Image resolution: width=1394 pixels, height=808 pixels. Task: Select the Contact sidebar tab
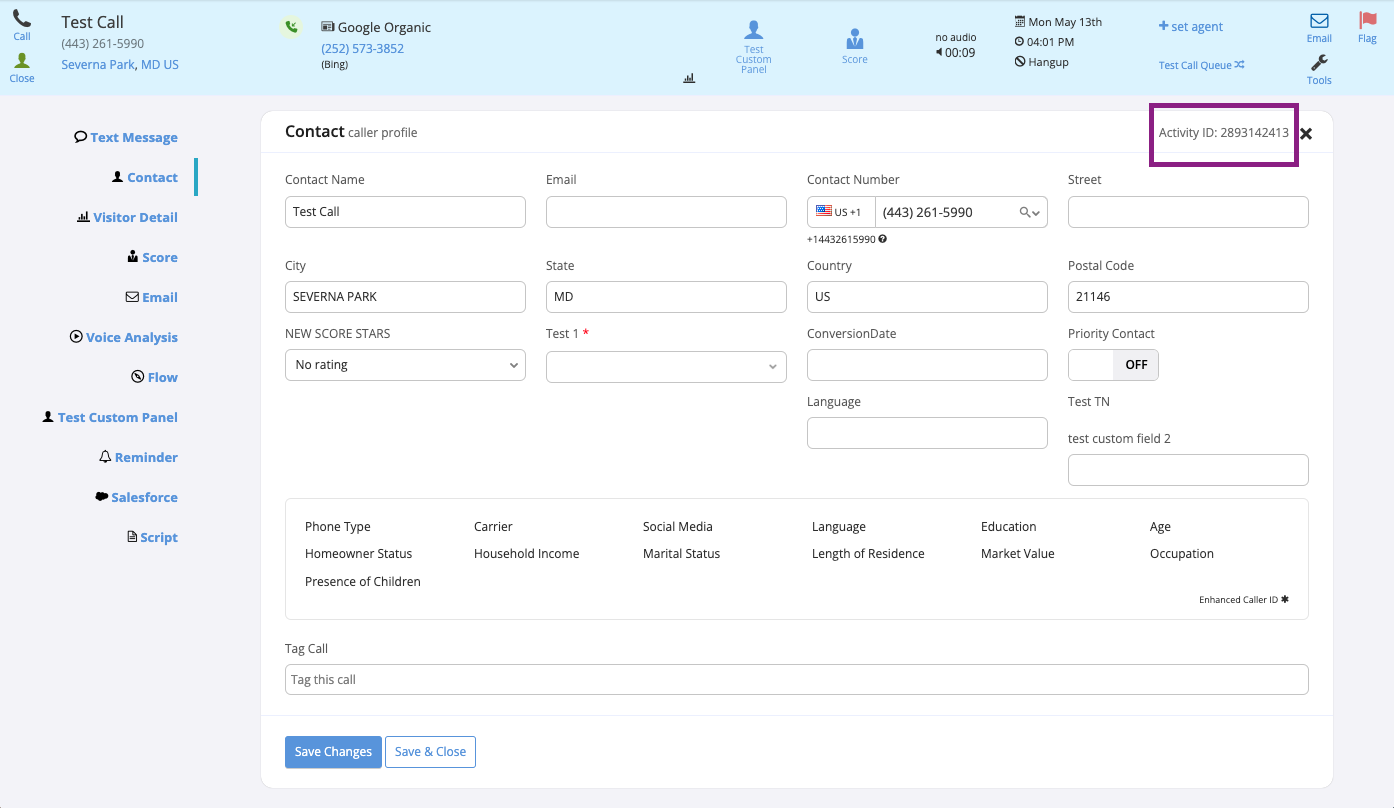tap(145, 177)
